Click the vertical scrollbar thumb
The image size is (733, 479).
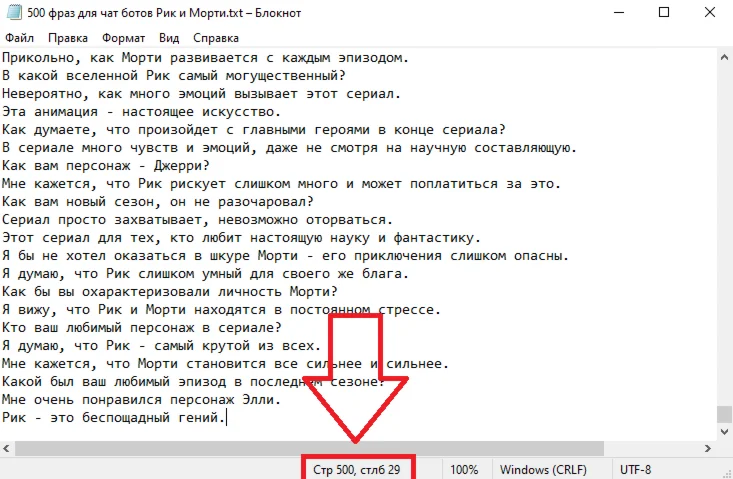click(x=724, y=414)
